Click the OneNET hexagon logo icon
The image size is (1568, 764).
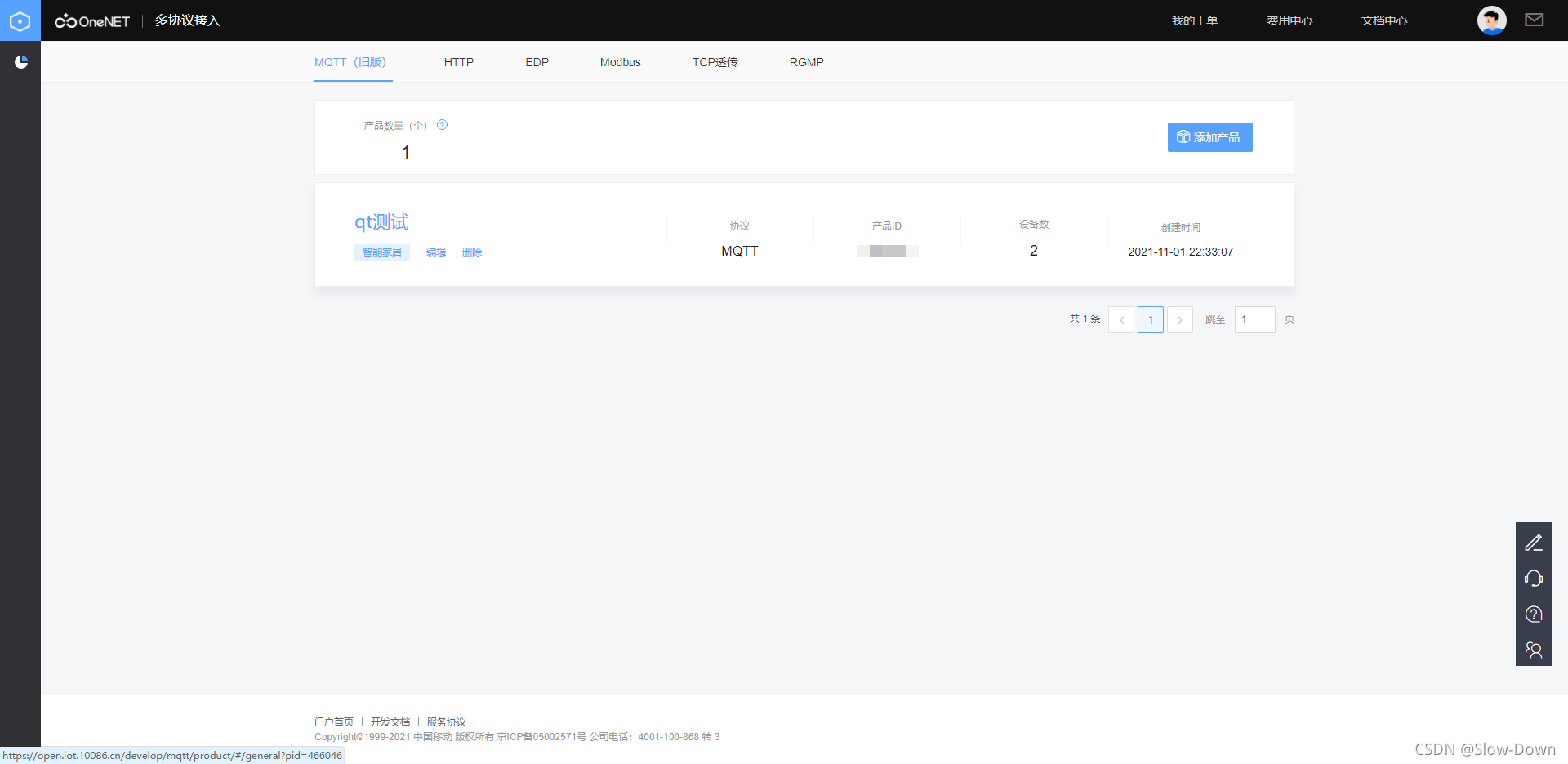click(20, 20)
